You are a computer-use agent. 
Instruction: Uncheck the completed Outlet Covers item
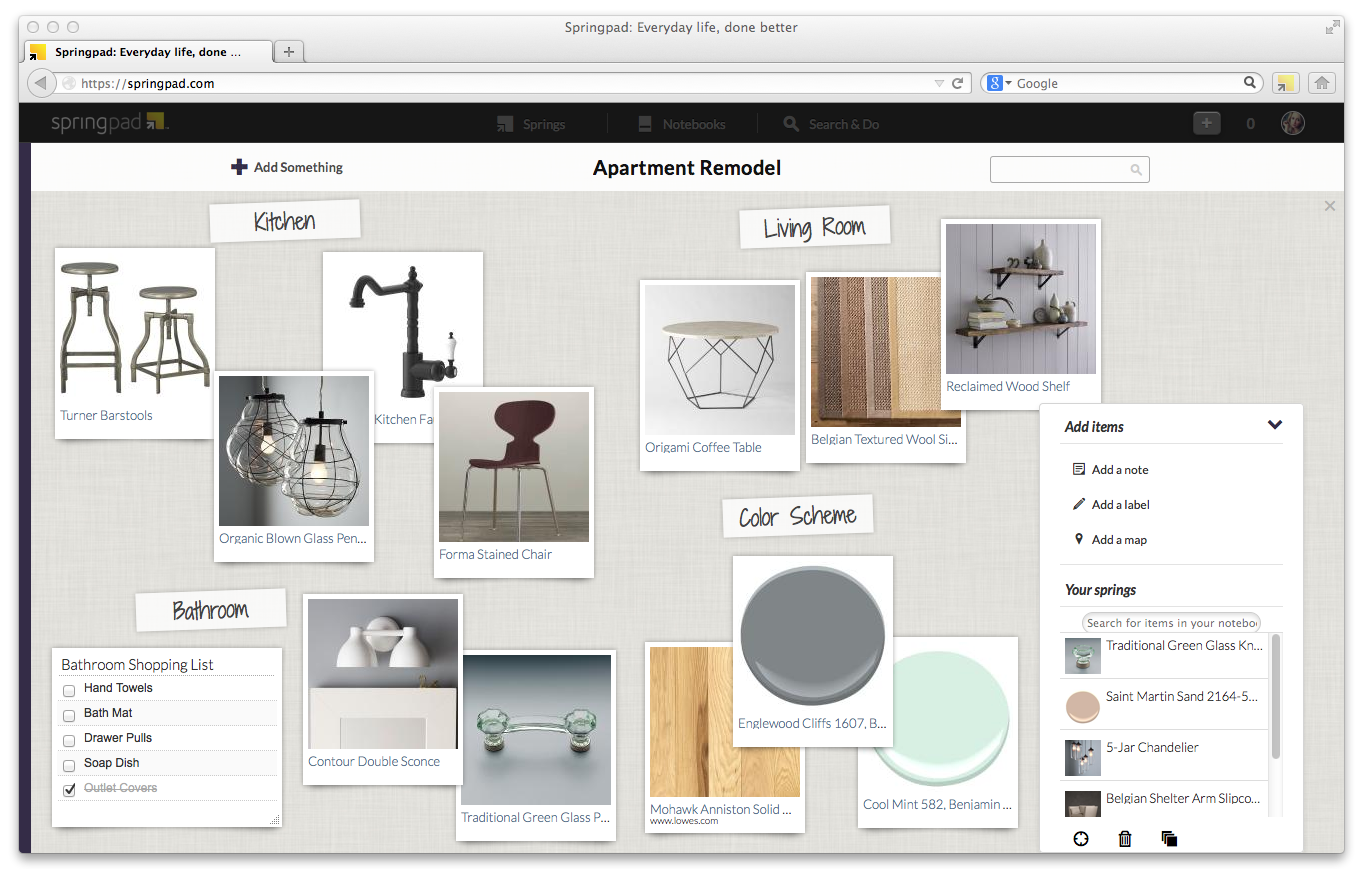(x=69, y=789)
